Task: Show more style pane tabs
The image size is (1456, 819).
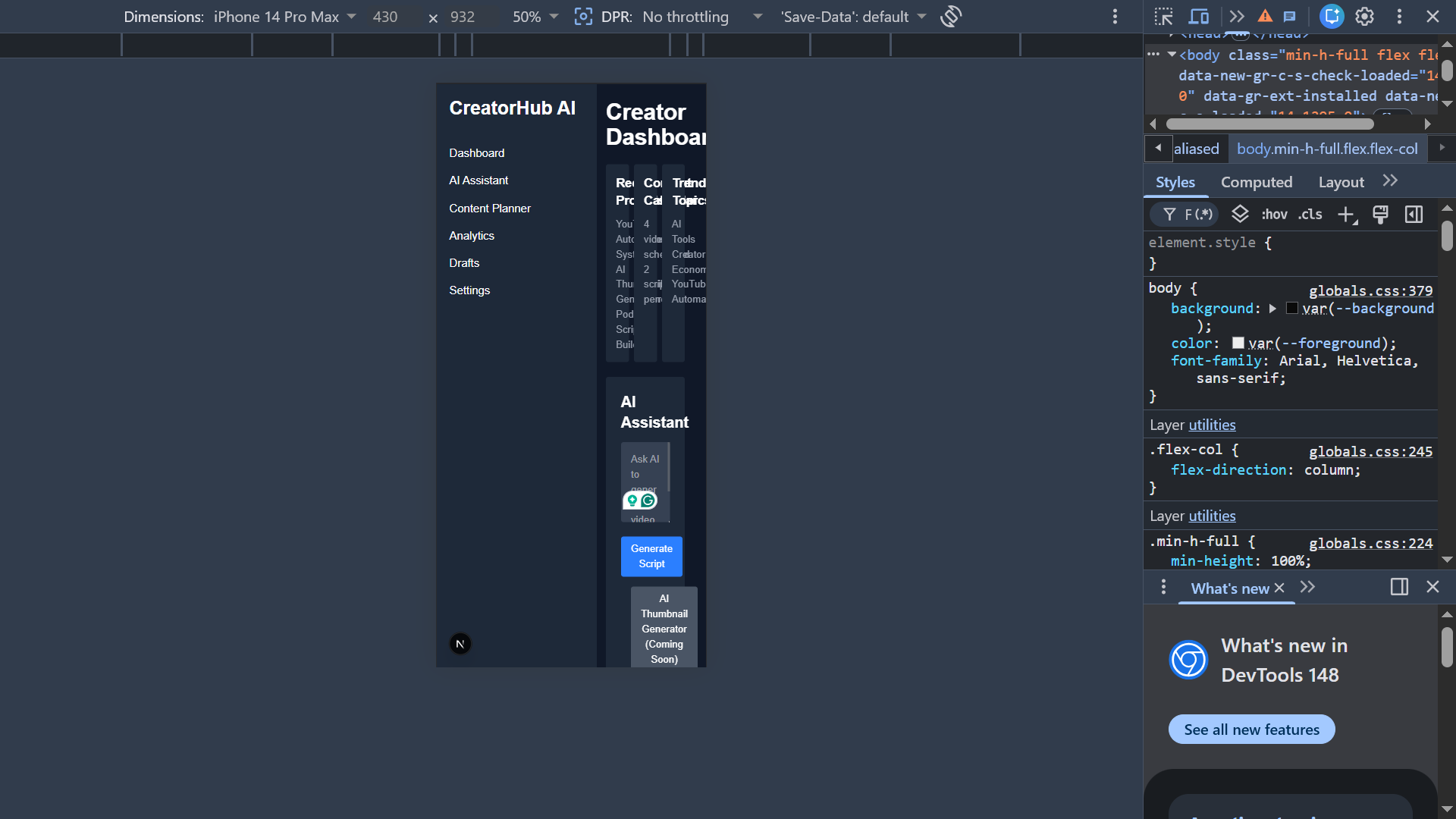Action: tap(1390, 180)
